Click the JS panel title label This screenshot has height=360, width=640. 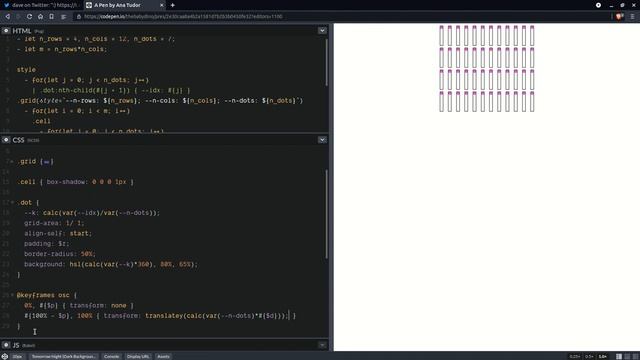coord(16,345)
